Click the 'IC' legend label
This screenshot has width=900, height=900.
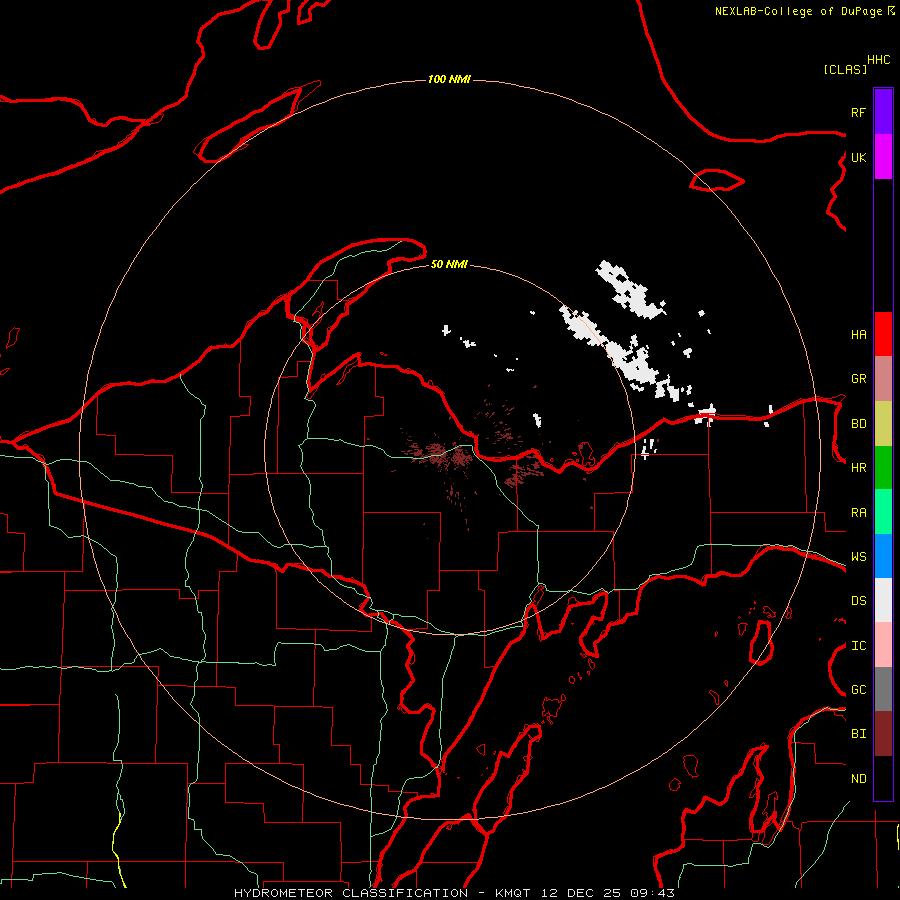tap(858, 646)
